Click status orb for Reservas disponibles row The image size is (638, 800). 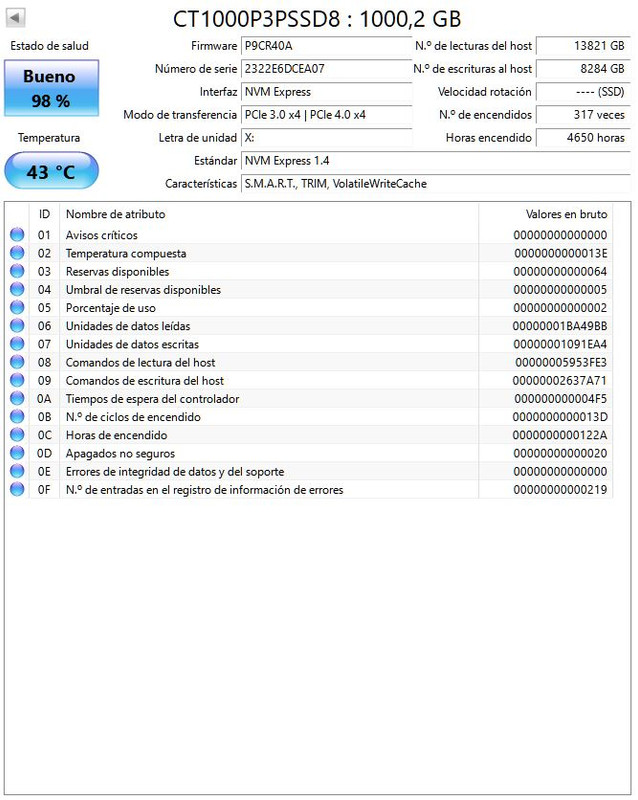tap(17, 271)
